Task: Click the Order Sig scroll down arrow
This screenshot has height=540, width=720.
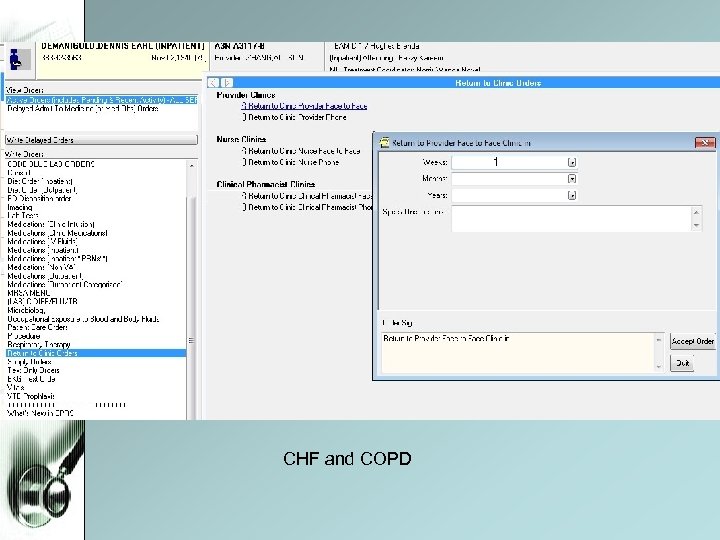Action: tap(659, 366)
